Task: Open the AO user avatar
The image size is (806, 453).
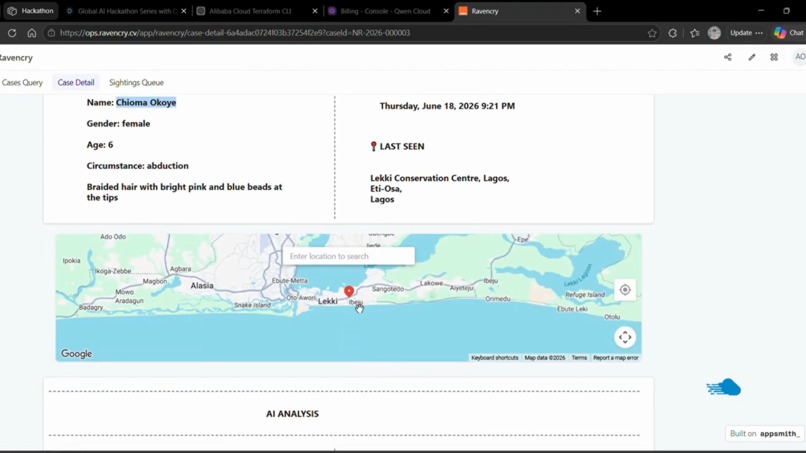Action: point(799,57)
